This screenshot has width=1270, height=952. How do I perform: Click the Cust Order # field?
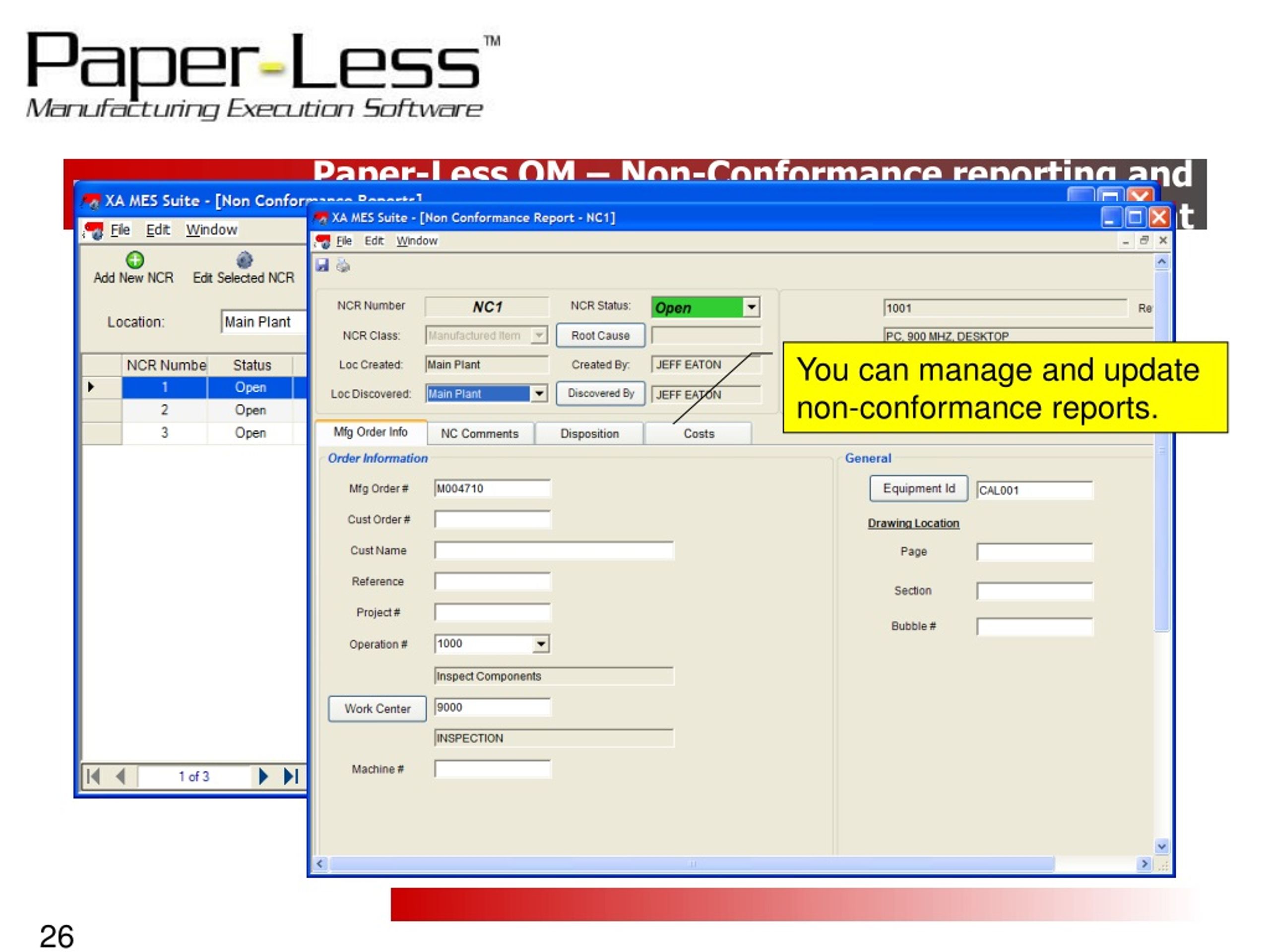coord(492,519)
